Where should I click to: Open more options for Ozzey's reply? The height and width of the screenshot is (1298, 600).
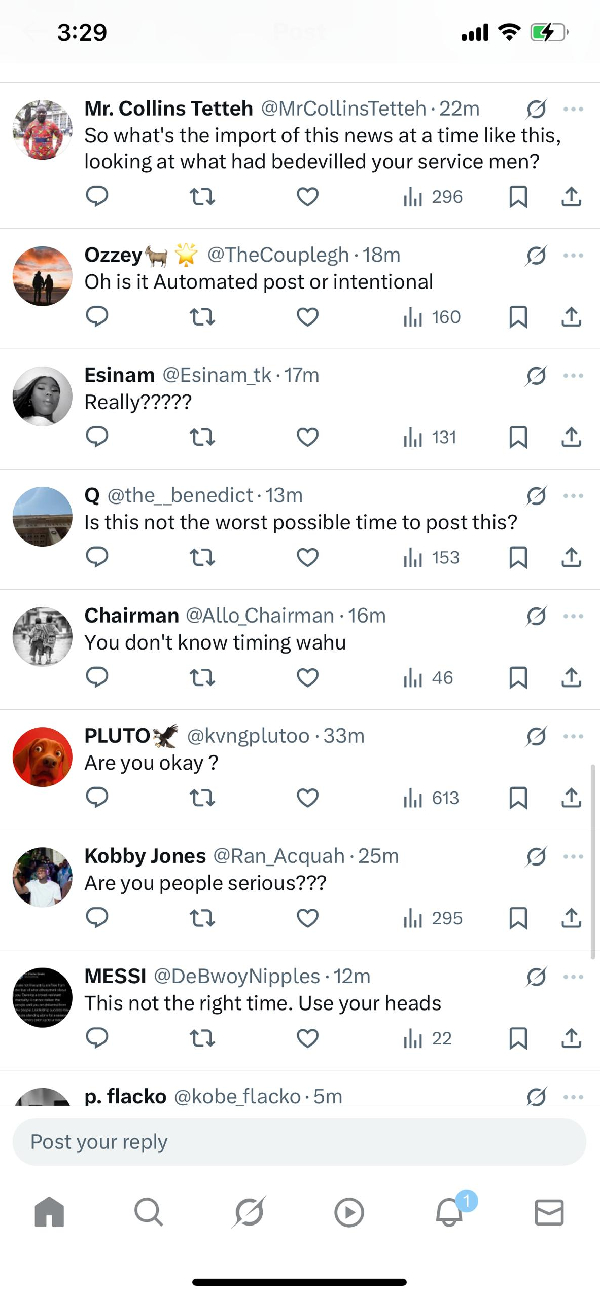[573, 255]
